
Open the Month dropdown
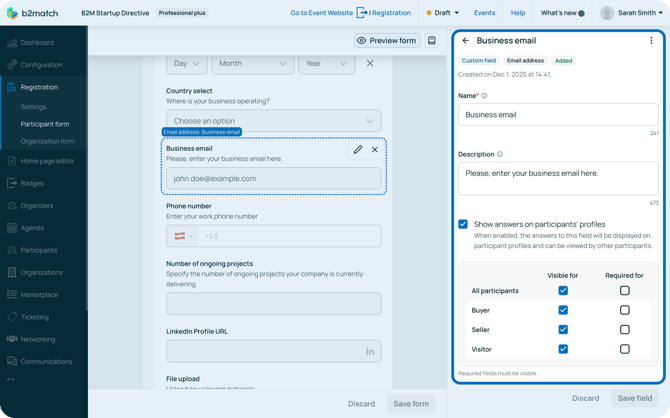coord(252,63)
